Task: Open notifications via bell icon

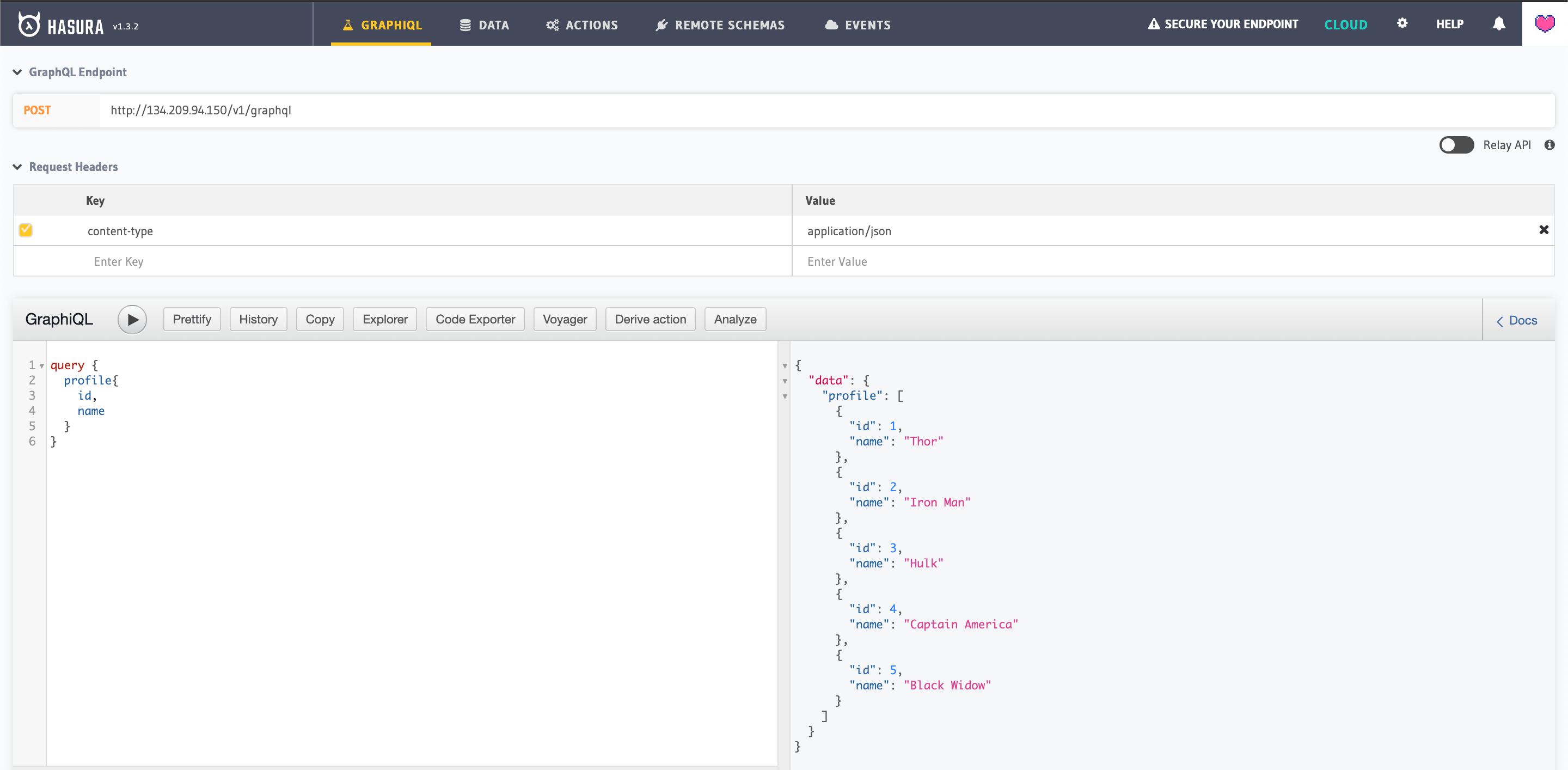Action: click(x=1498, y=24)
